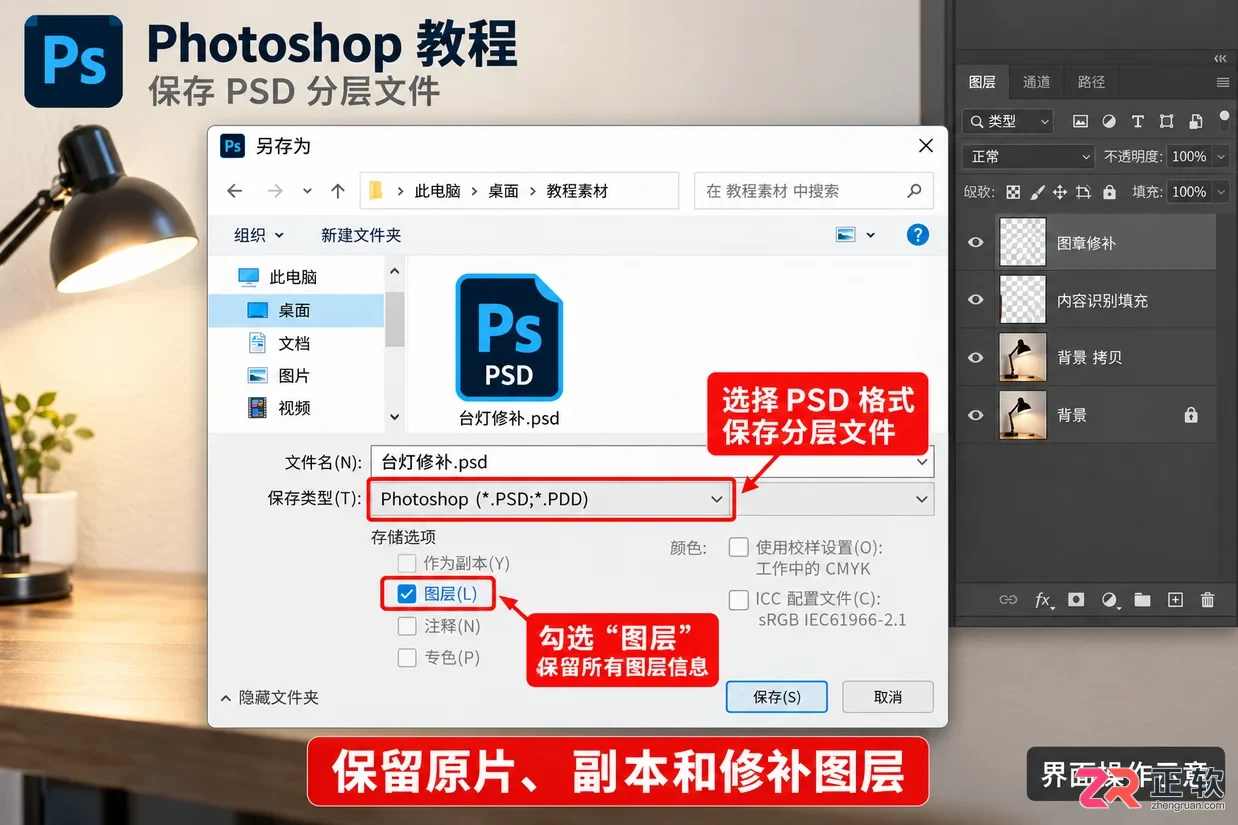This screenshot has width=1238, height=825.
Task: Switch to the 通道 tab
Action: [x=1036, y=82]
